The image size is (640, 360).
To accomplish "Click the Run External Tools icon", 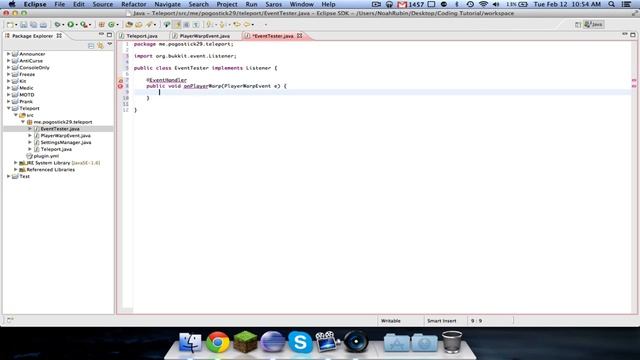I will tap(84, 24).
